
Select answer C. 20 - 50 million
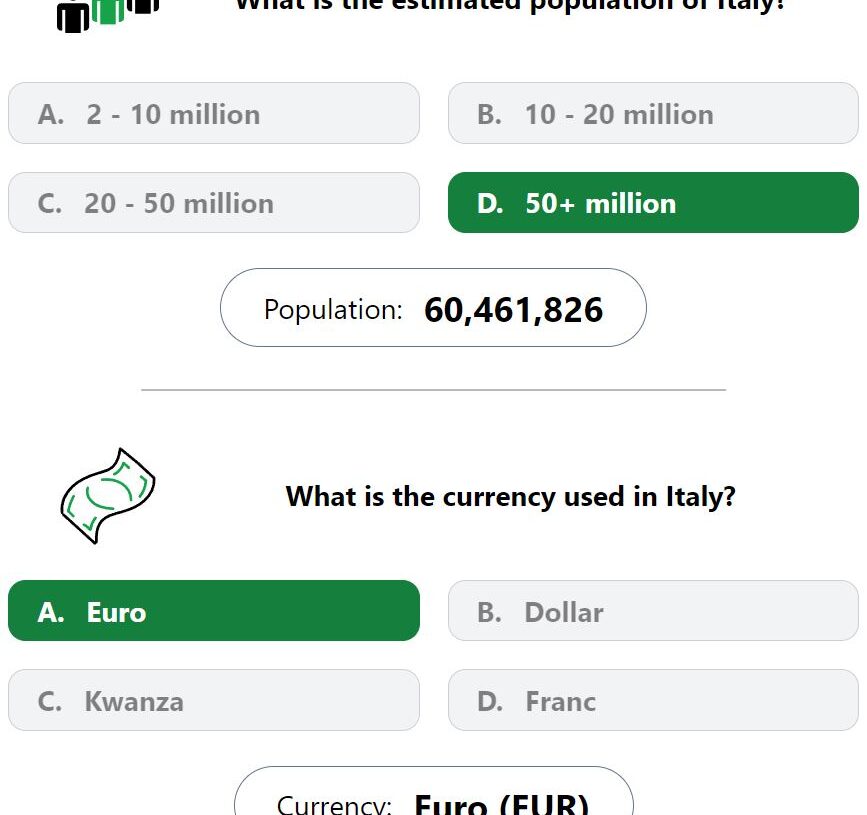pyautogui.click(x=214, y=203)
